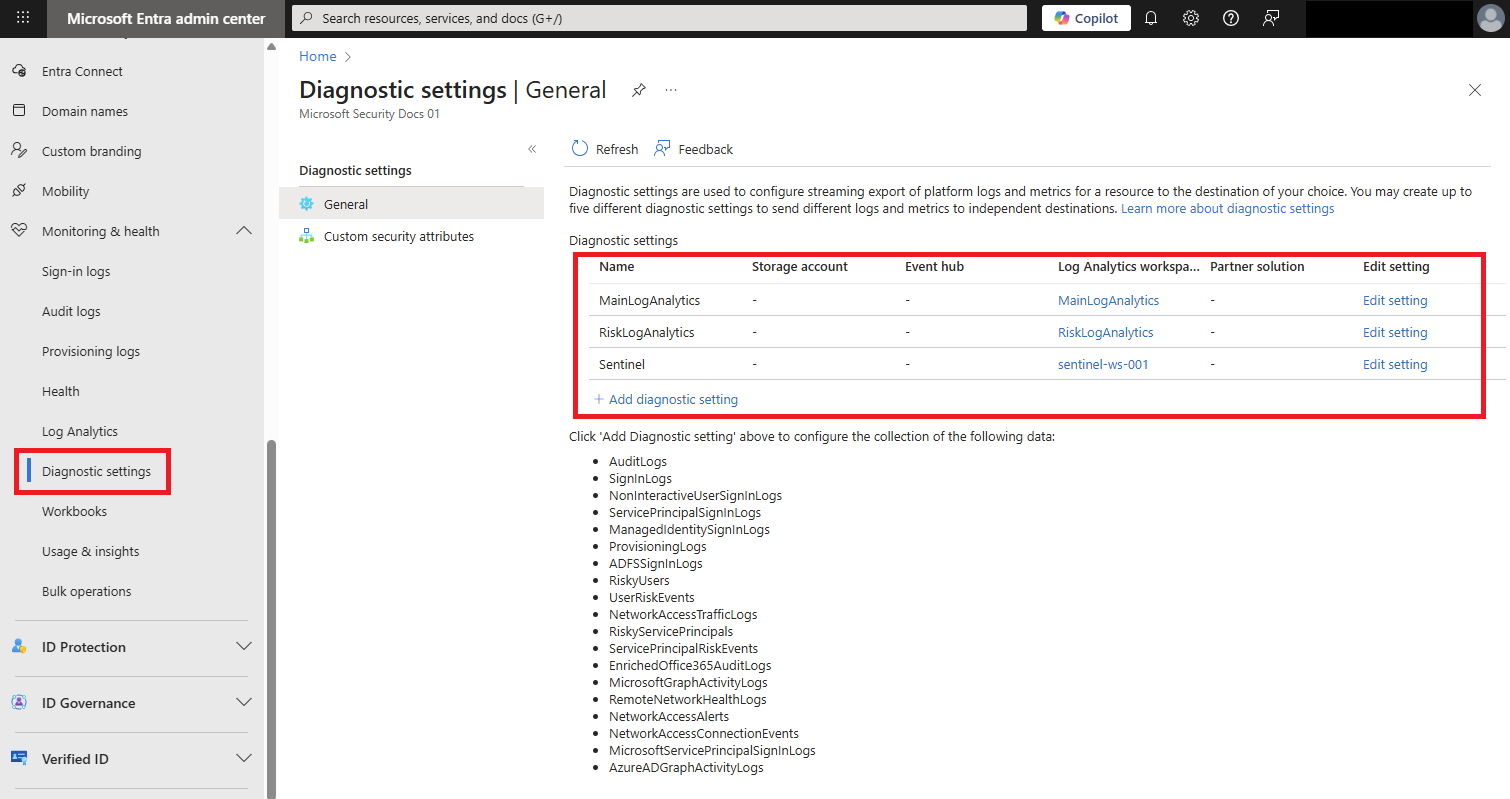Expand the Verified ID section

244,759
